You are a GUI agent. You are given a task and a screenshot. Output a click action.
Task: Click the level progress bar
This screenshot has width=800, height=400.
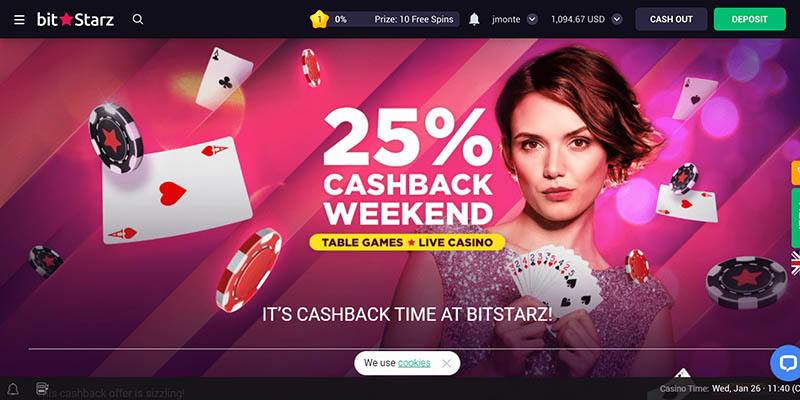(393, 19)
